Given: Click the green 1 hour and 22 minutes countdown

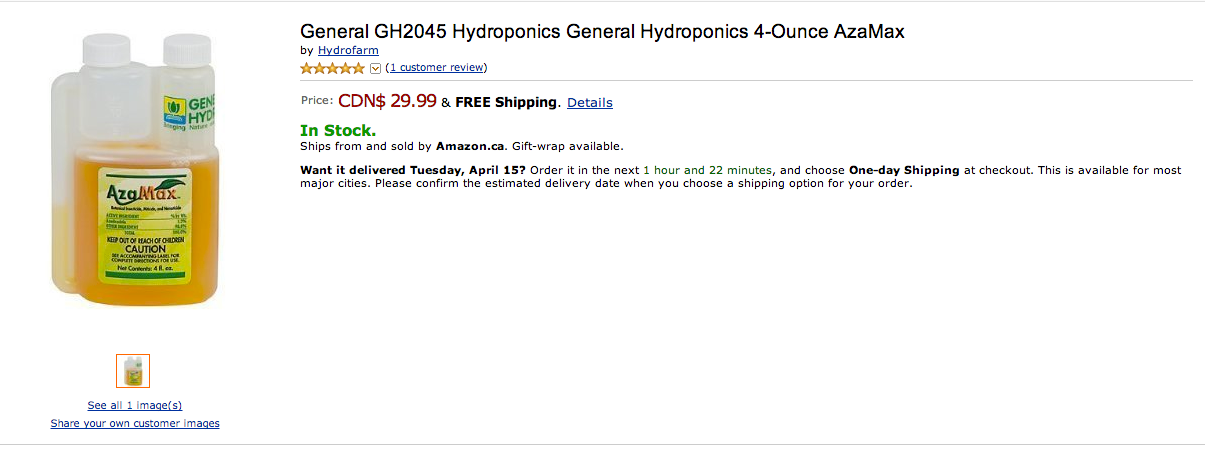Looking at the screenshot, I should coord(707,170).
